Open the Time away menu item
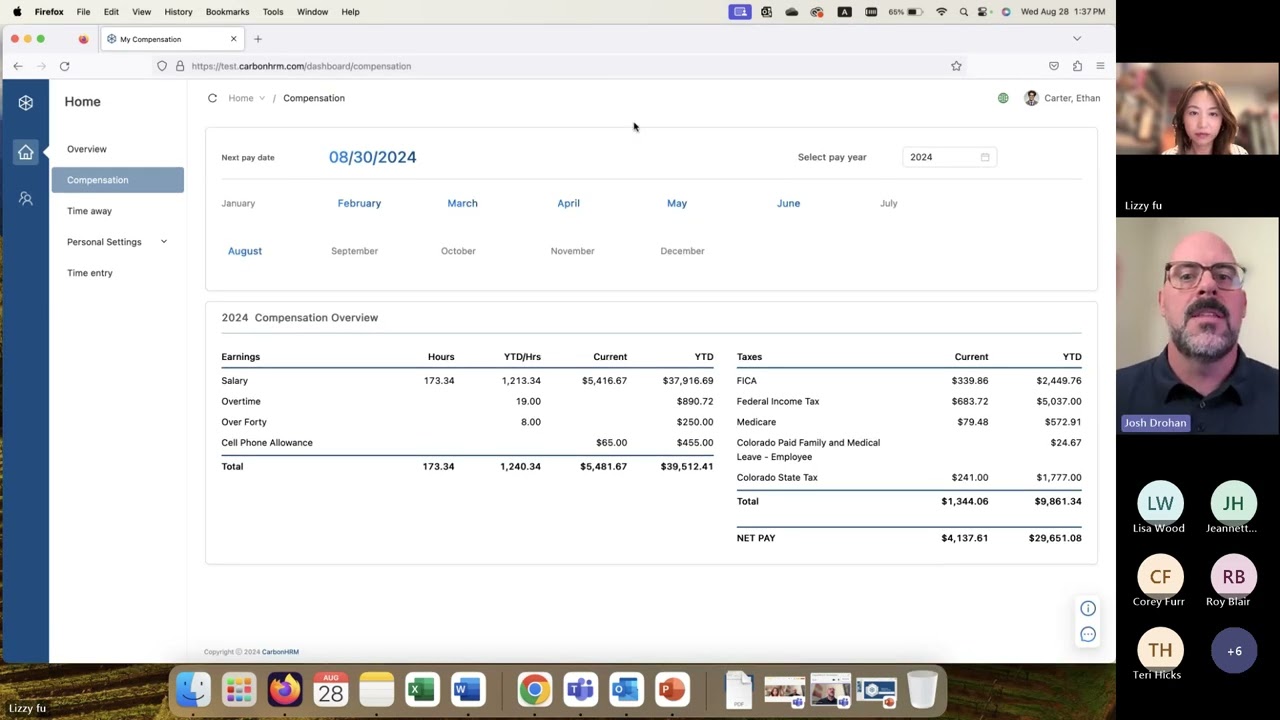 pyautogui.click(x=89, y=211)
